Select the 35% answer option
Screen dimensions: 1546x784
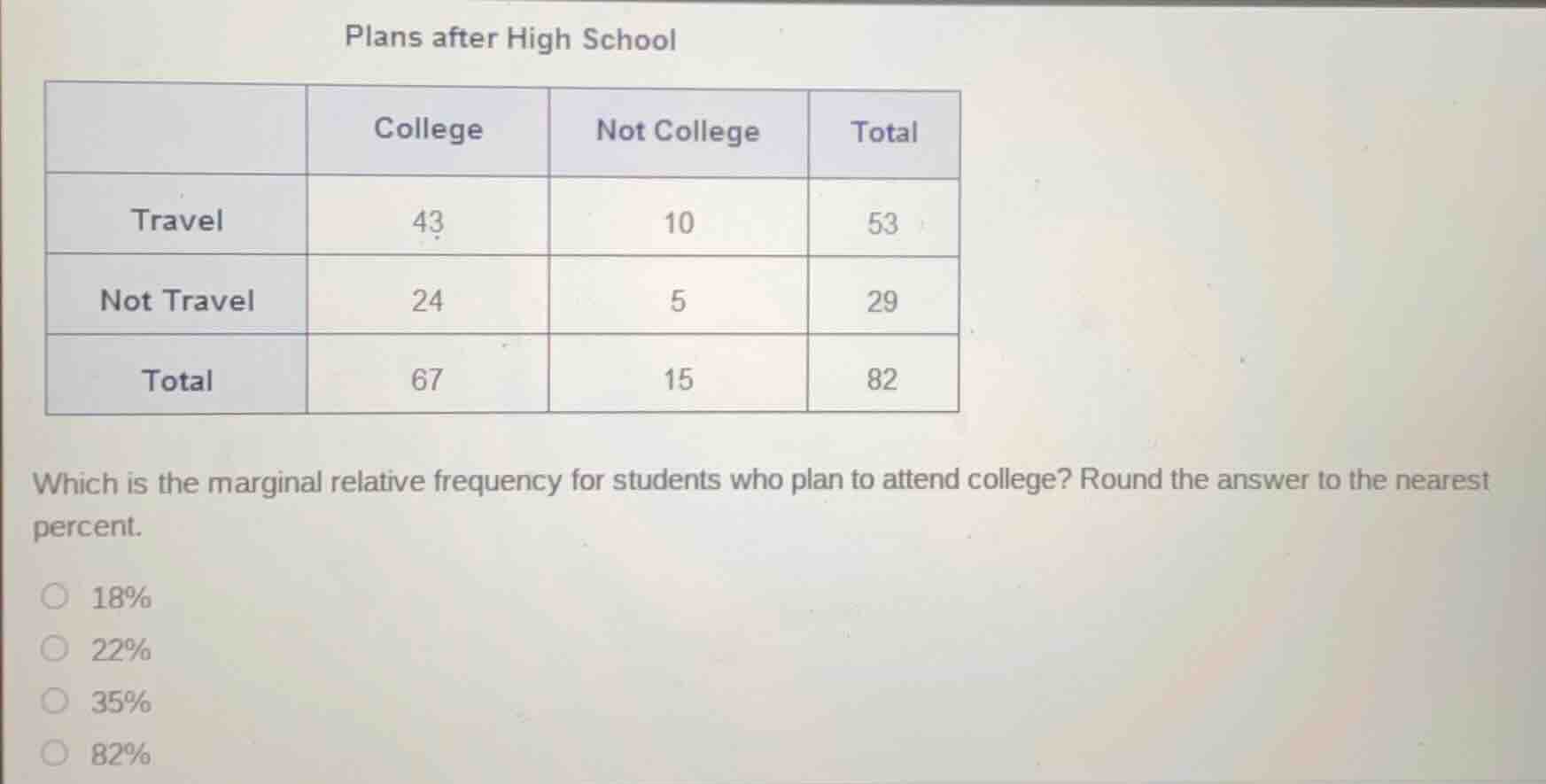(x=56, y=700)
